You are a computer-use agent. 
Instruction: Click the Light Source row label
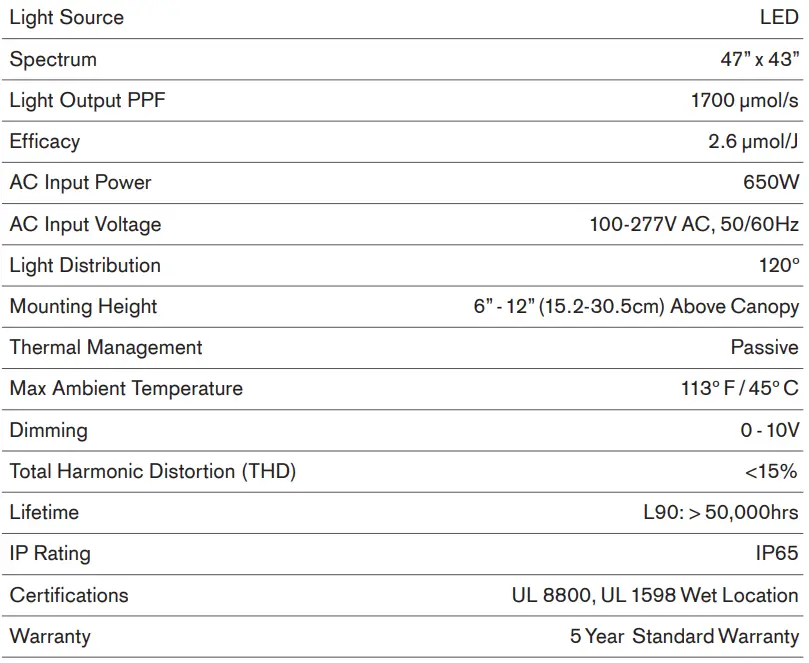click(x=67, y=18)
